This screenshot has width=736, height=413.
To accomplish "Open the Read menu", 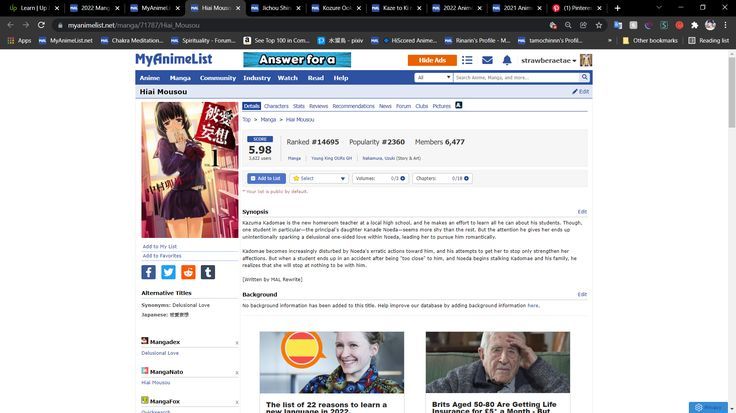I will click(316, 78).
